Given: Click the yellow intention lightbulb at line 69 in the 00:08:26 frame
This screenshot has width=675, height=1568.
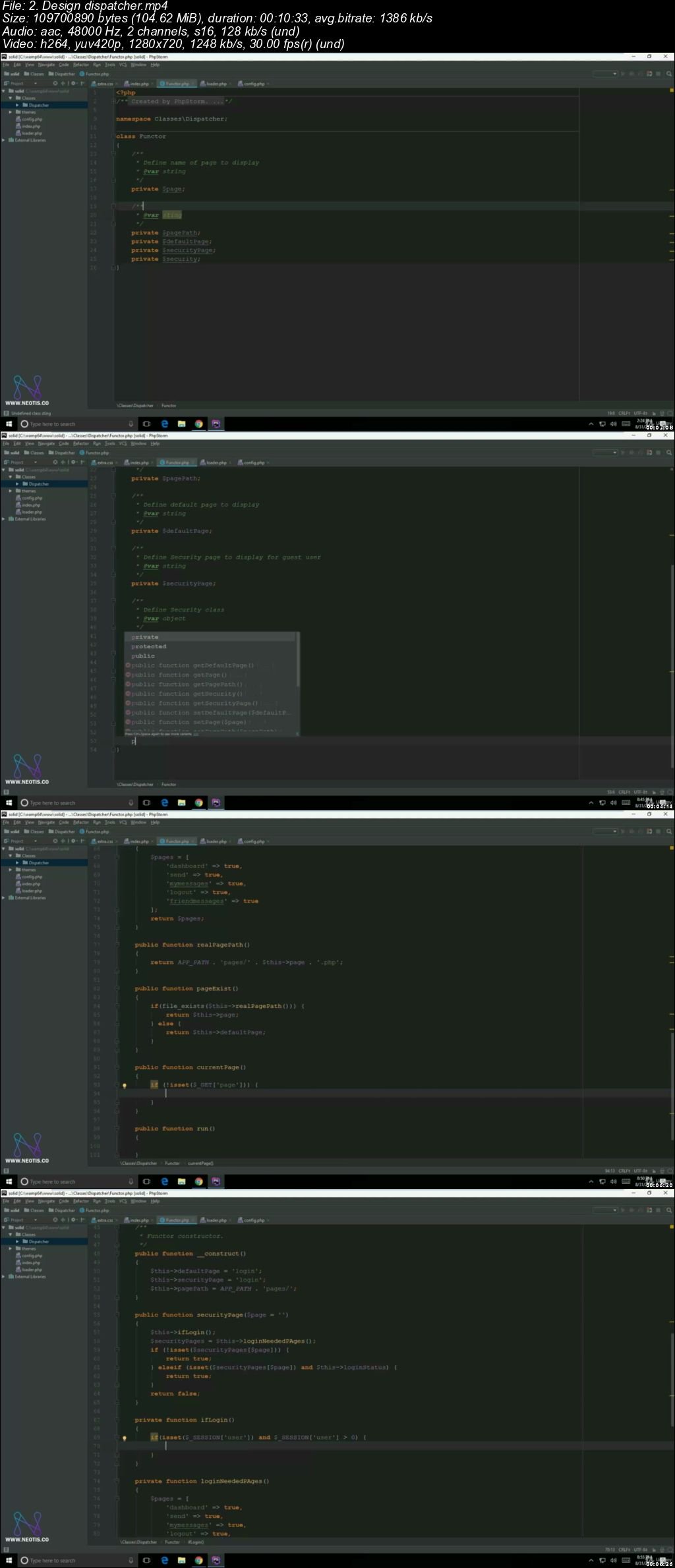Looking at the screenshot, I should coord(125,1438).
